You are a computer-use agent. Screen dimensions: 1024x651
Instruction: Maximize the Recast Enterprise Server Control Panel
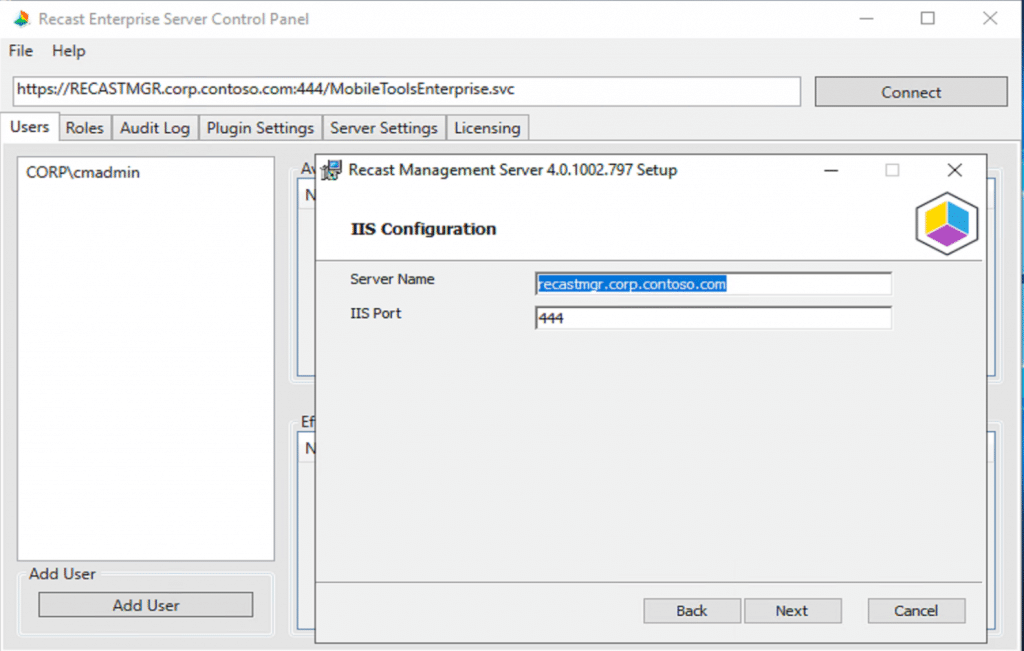click(x=927, y=18)
